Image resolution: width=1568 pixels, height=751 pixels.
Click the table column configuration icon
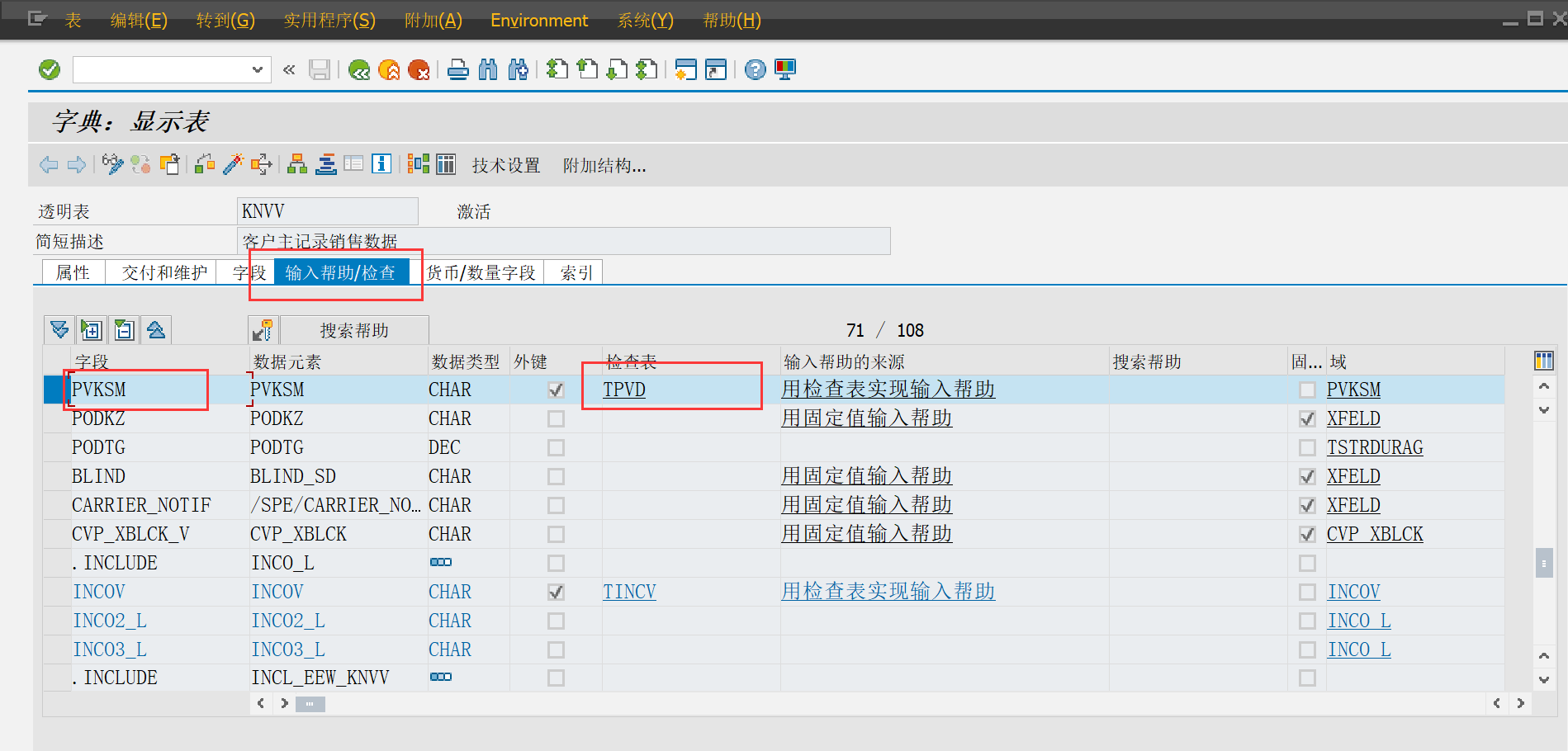[x=1543, y=361]
